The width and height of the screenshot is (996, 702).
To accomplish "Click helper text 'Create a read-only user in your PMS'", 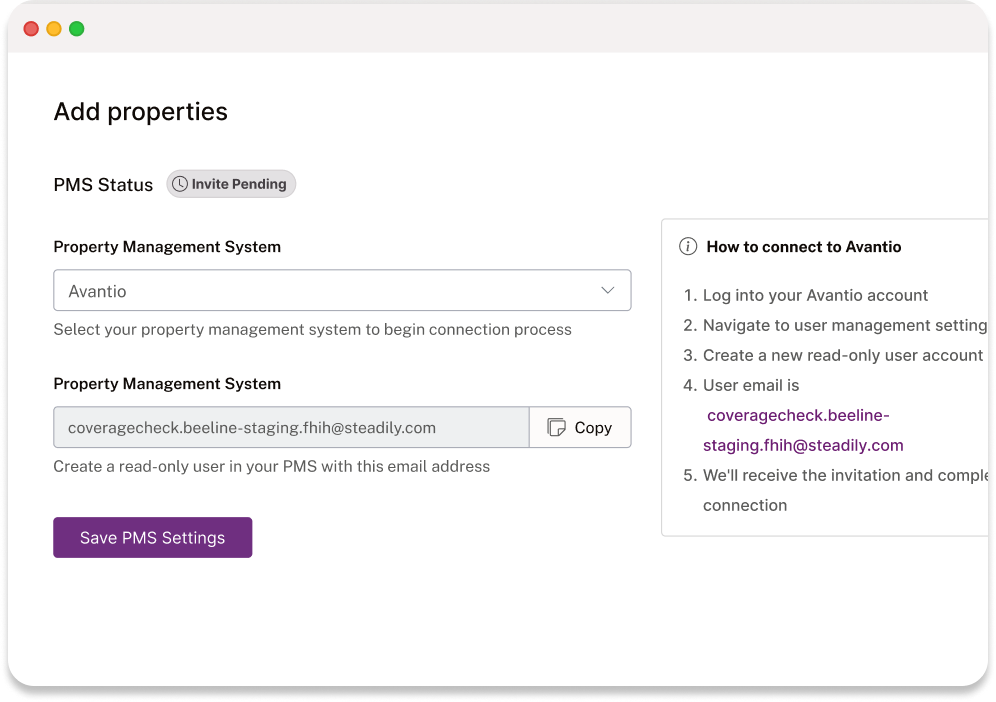I will click(x=271, y=466).
